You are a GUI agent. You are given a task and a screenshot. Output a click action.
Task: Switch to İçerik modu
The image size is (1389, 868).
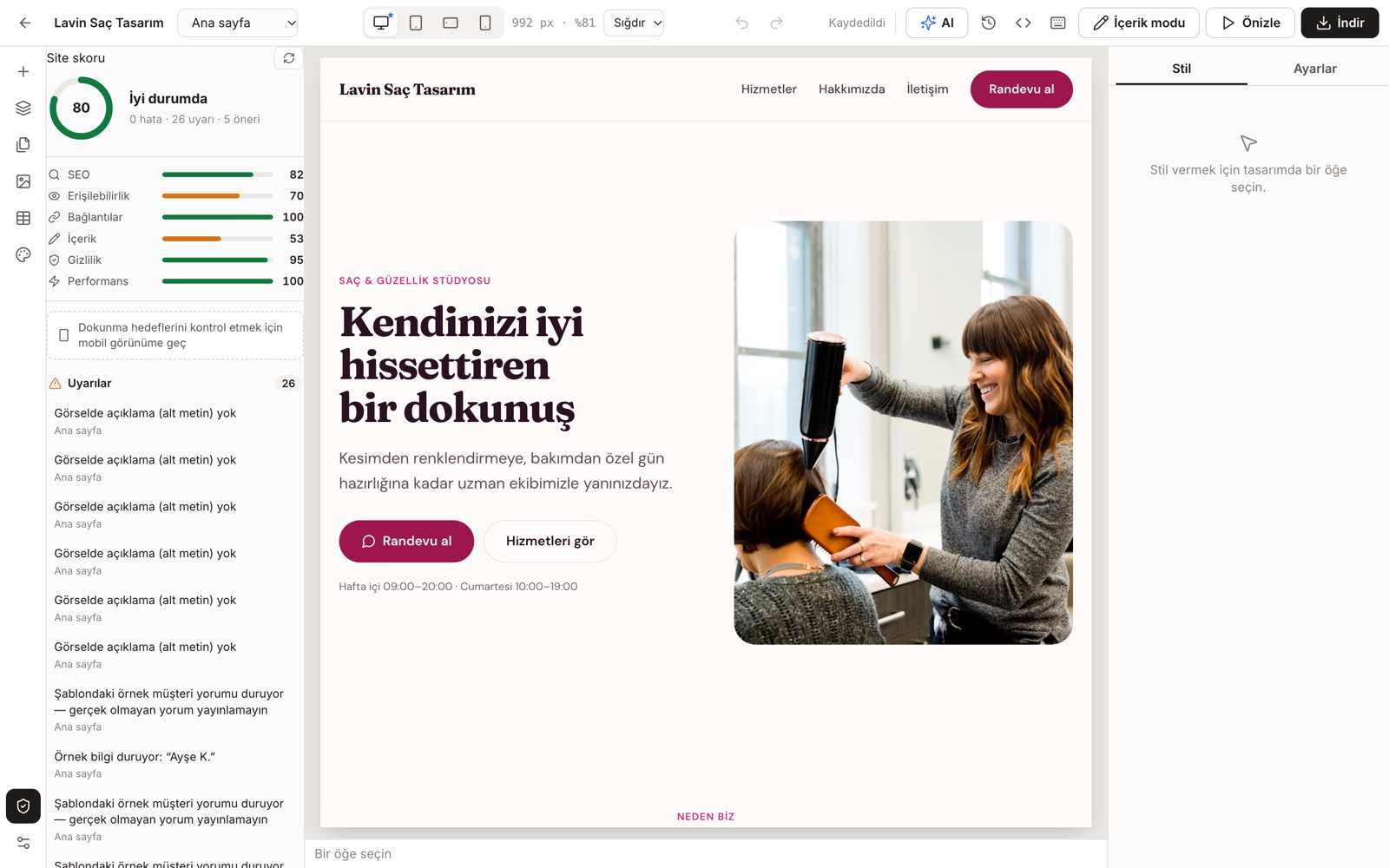1139,23
